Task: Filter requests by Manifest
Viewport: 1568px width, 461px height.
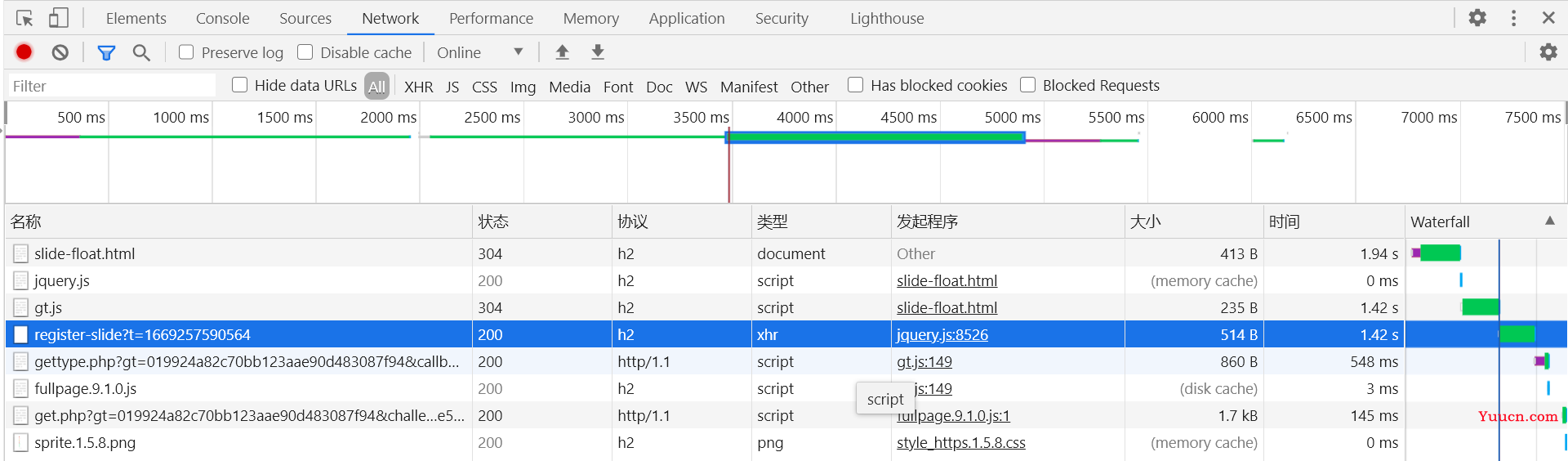Action: tap(749, 86)
